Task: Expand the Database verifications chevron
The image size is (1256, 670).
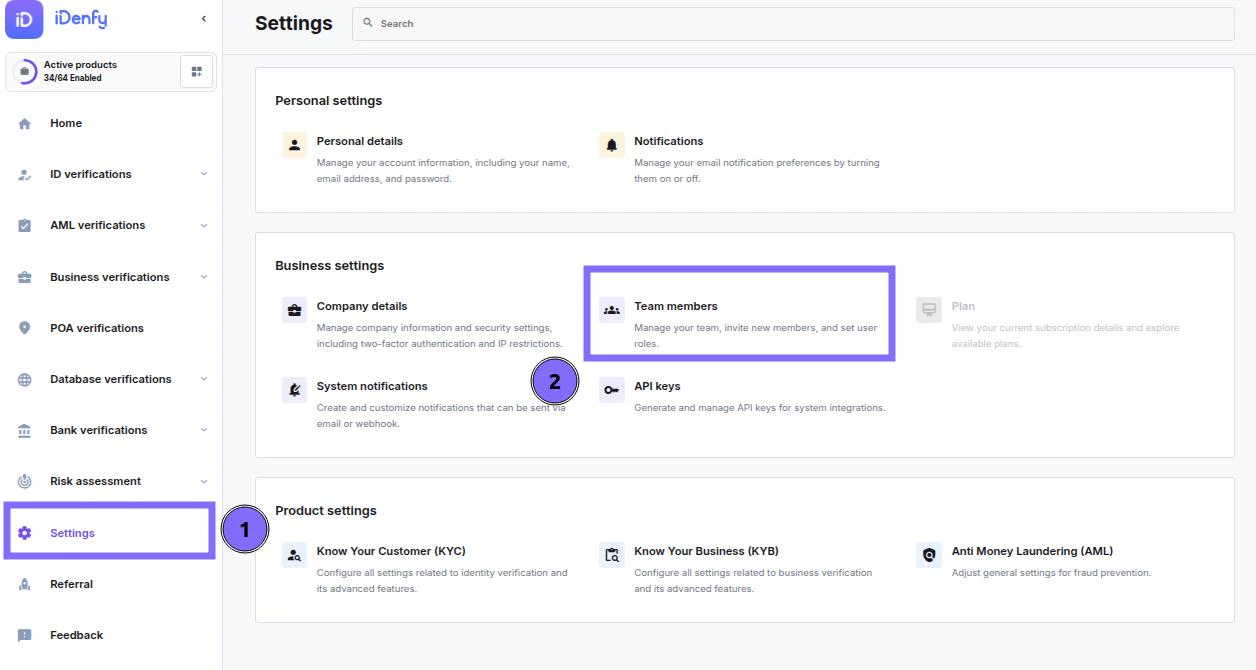Action: [x=204, y=379]
